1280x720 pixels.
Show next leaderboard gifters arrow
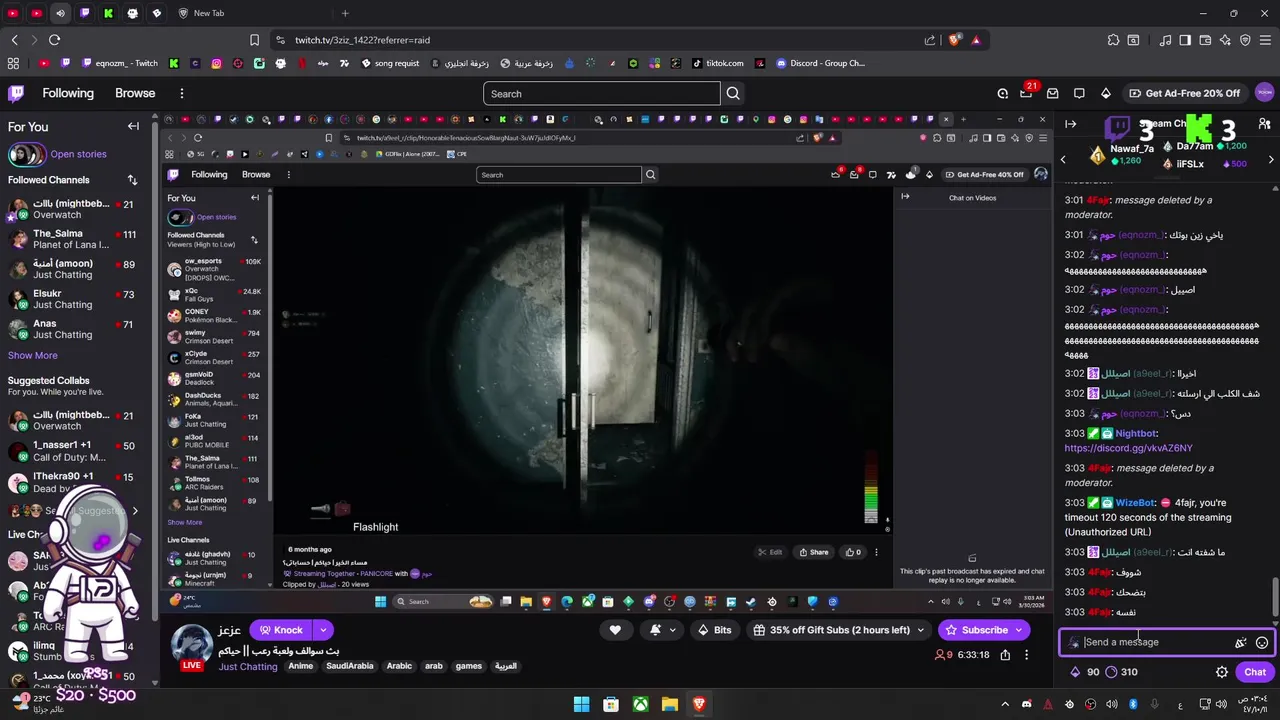click(x=1271, y=160)
